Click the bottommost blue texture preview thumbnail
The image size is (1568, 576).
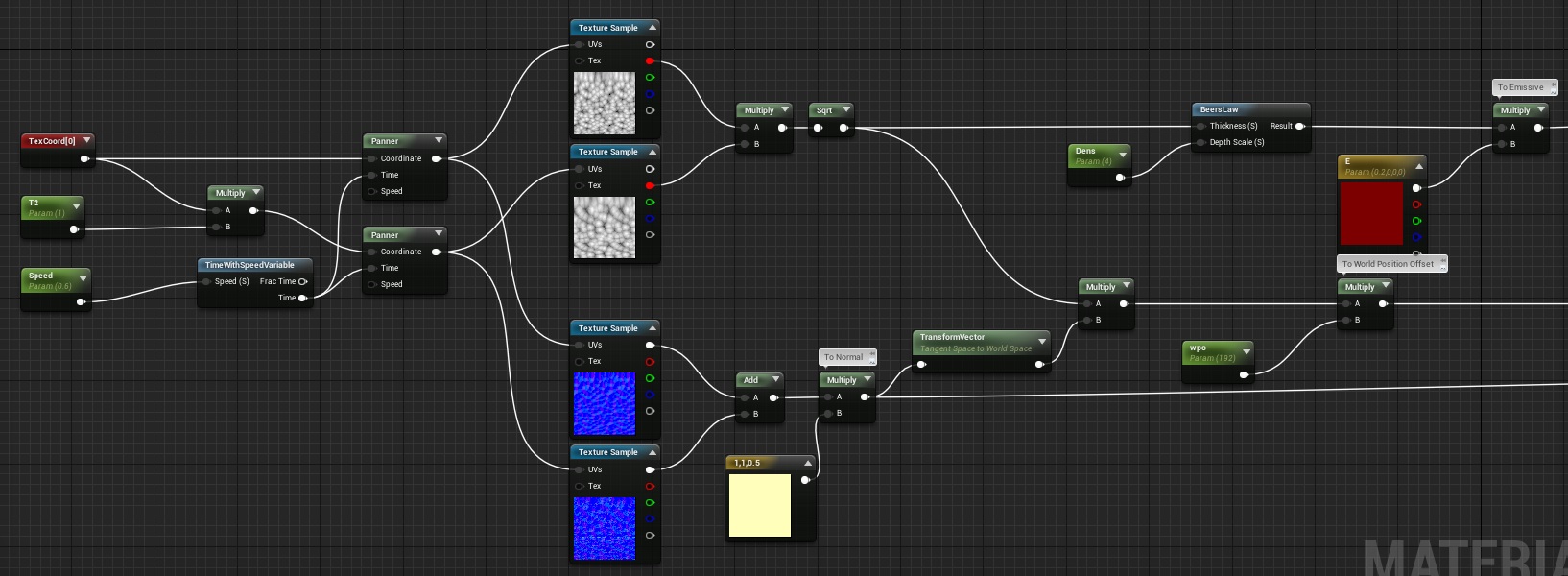(x=605, y=528)
